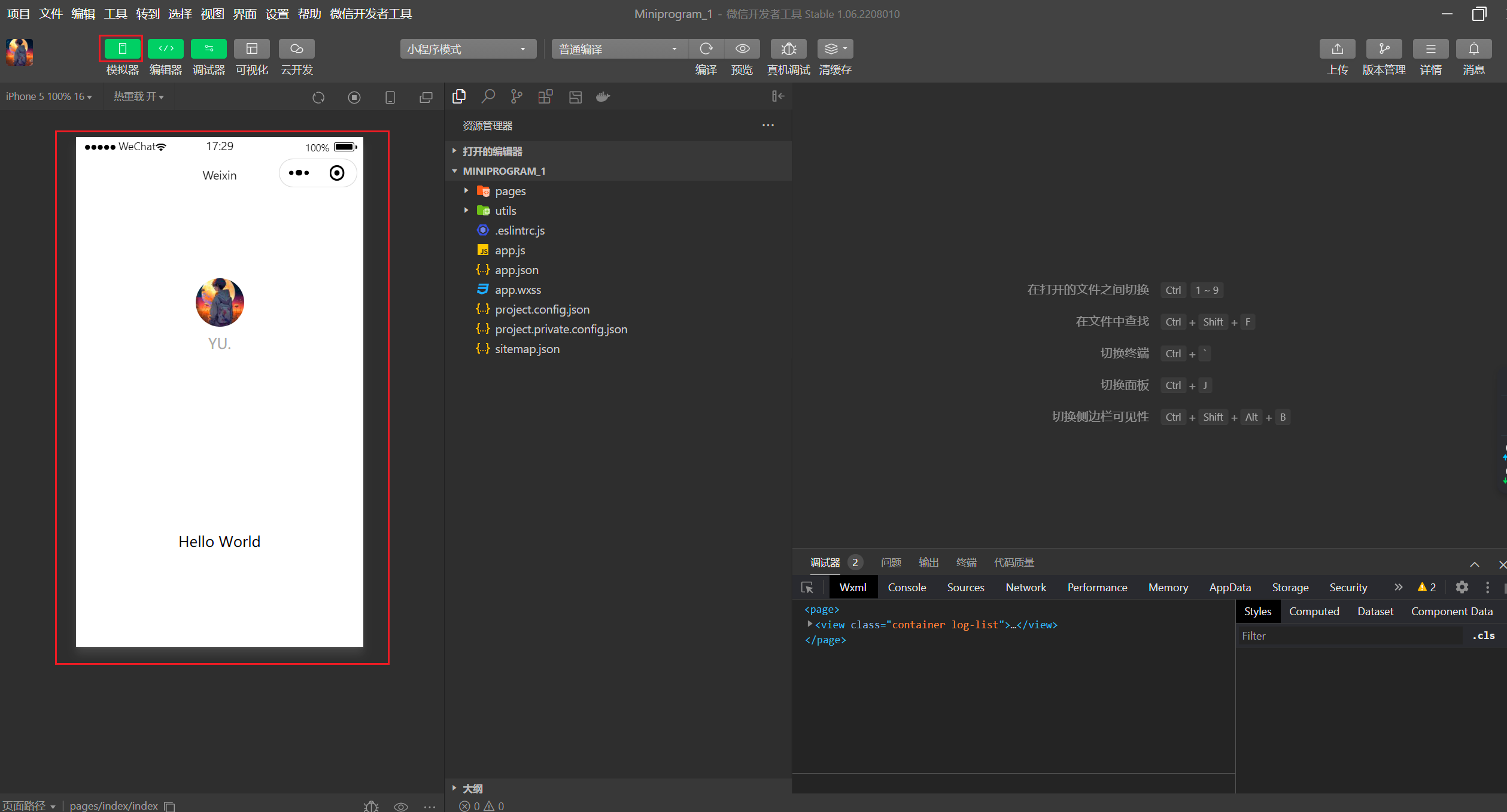Expand the 打开的编辑器 section

tap(619, 151)
